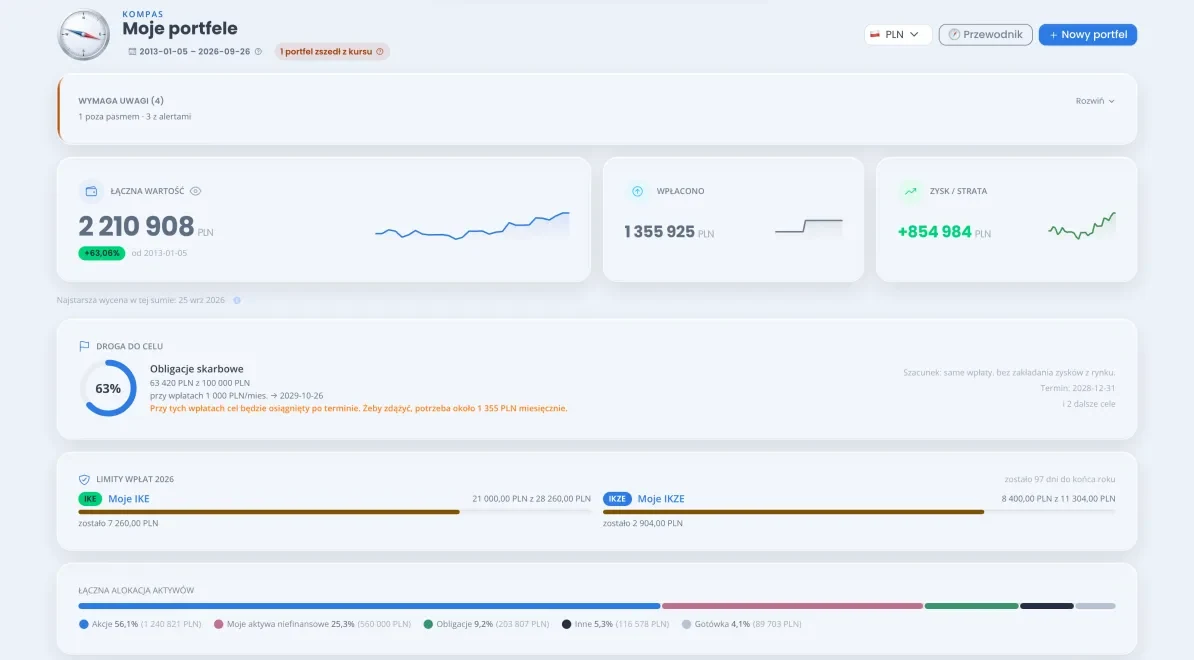Screen dimensions: 1194x660
Task: Click the blue IKZE badge
Action: click(617, 499)
